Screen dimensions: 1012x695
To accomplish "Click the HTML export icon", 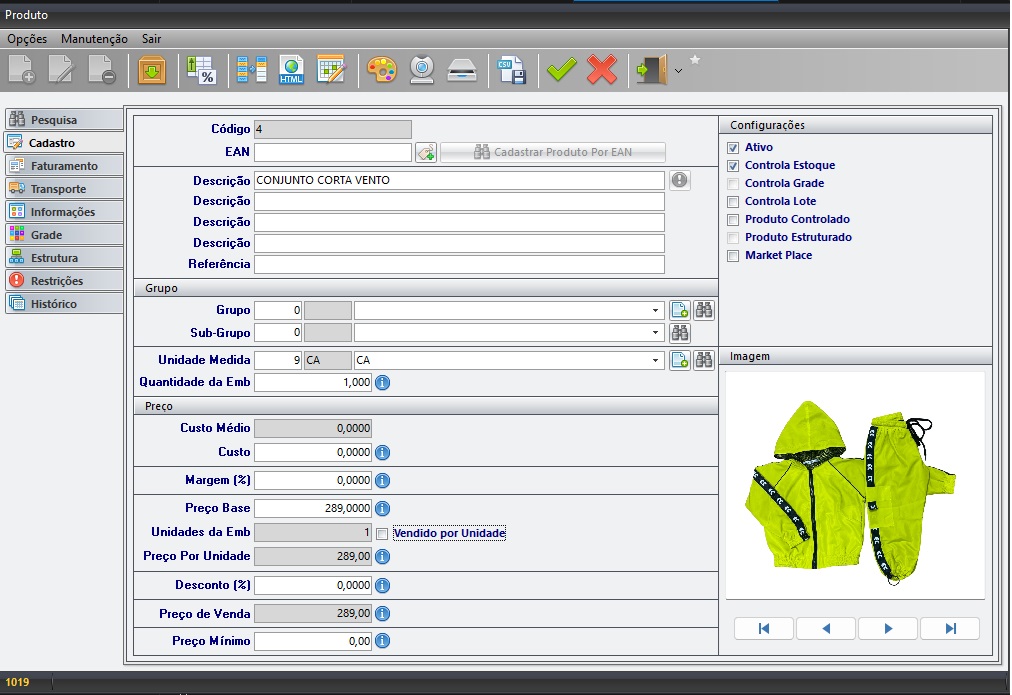I will 291,70.
